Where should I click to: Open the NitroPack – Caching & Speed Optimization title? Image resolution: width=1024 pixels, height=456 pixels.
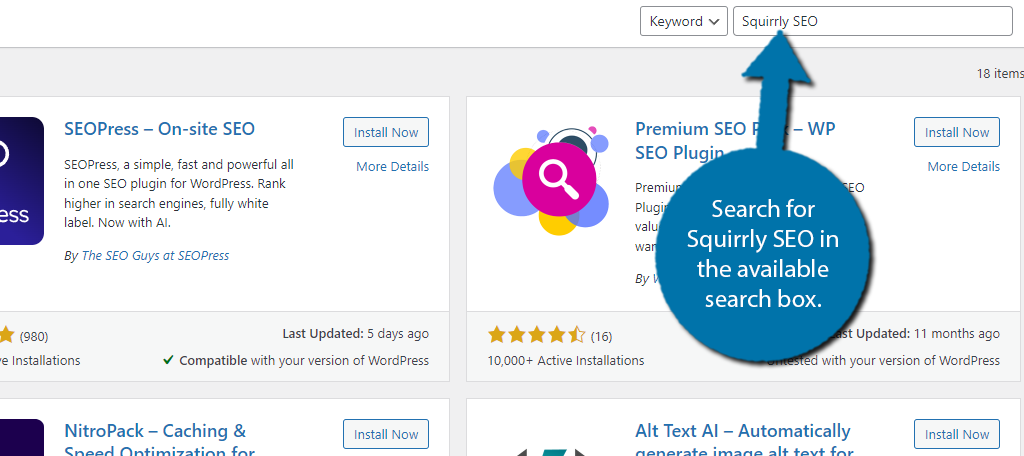pyautogui.click(x=159, y=441)
